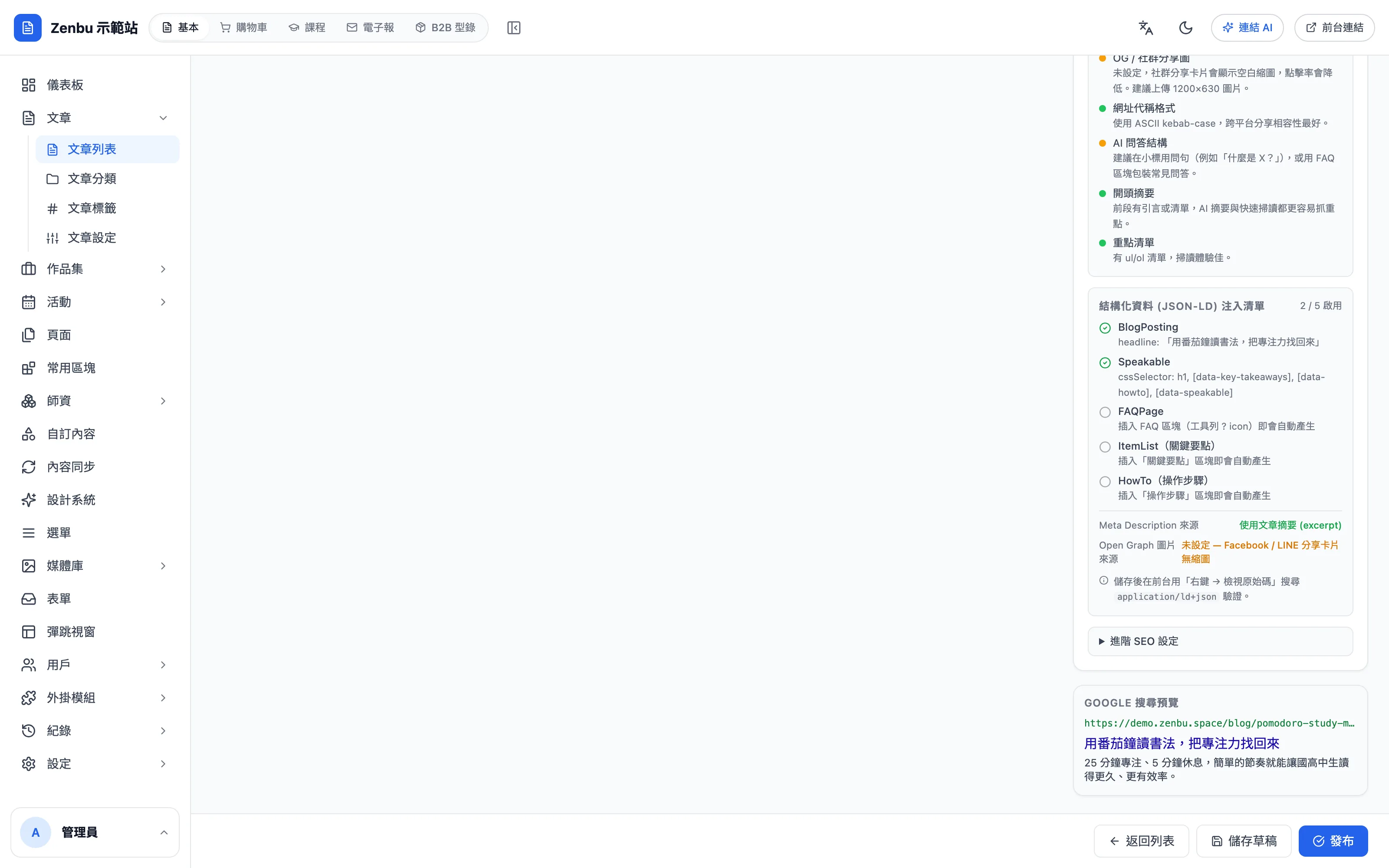
Task: Open the Google preview title 用番茄鐘讀書法
Action: [1182, 743]
